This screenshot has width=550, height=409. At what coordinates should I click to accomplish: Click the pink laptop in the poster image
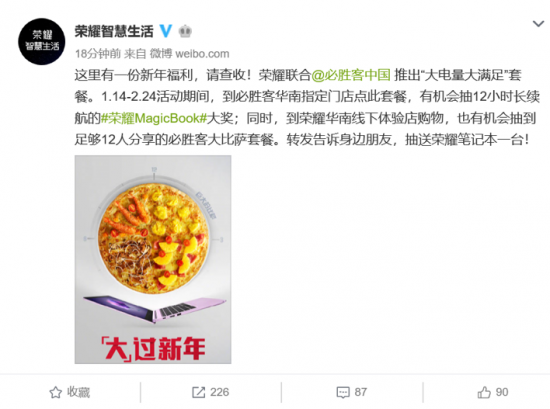coord(155,309)
